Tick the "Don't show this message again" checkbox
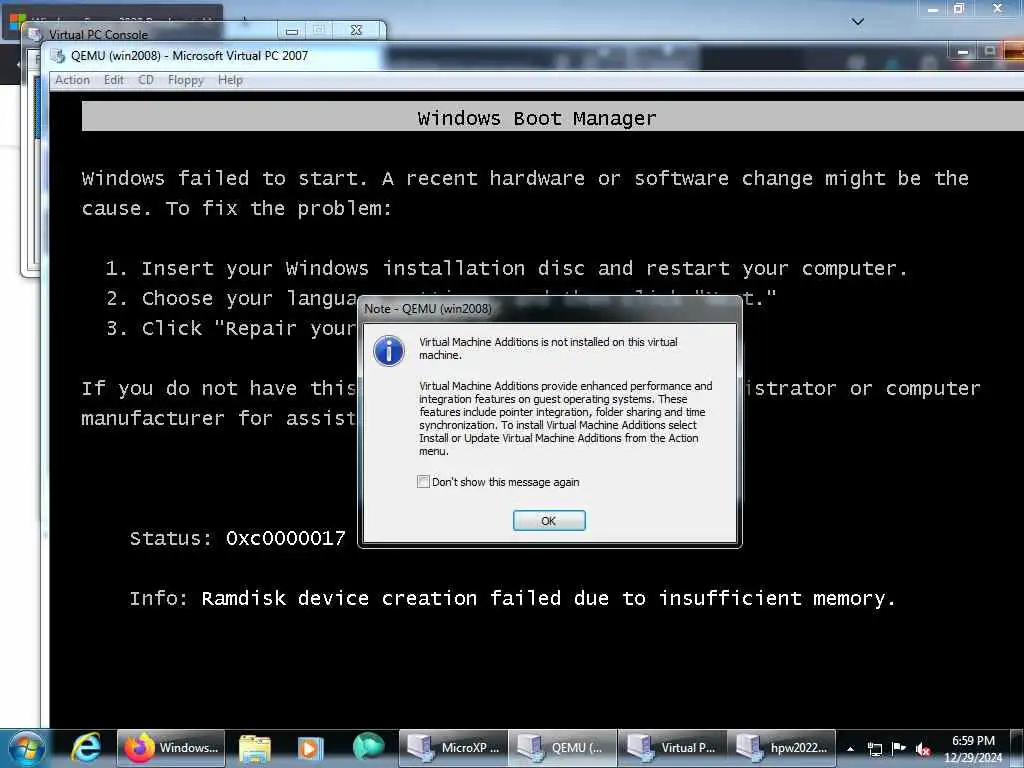This screenshot has width=1024, height=768. coord(423,482)
